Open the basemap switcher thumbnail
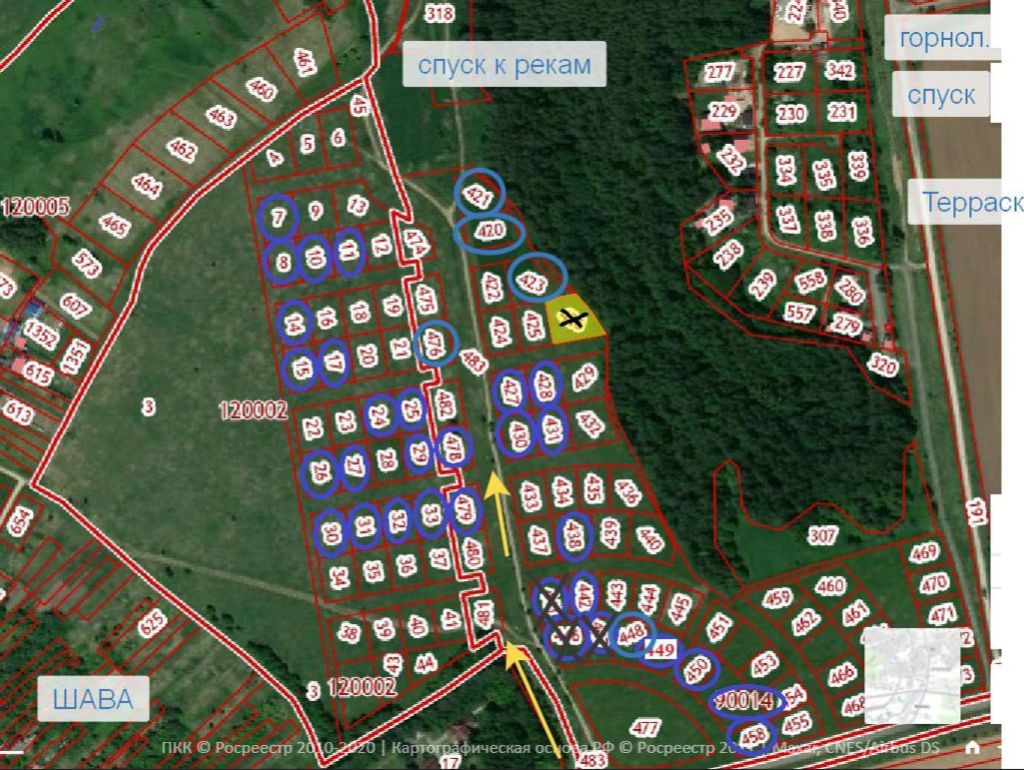 pyautogui.click(x=911, y=675)
